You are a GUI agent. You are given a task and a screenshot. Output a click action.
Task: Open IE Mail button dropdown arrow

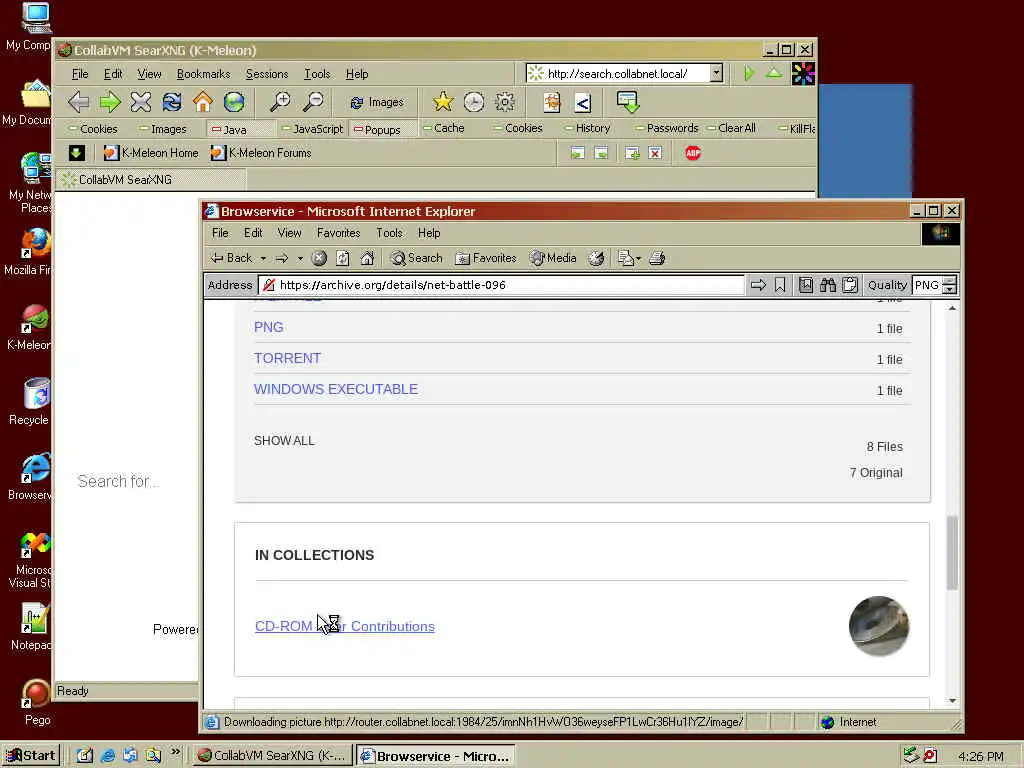tap(638, 259)
